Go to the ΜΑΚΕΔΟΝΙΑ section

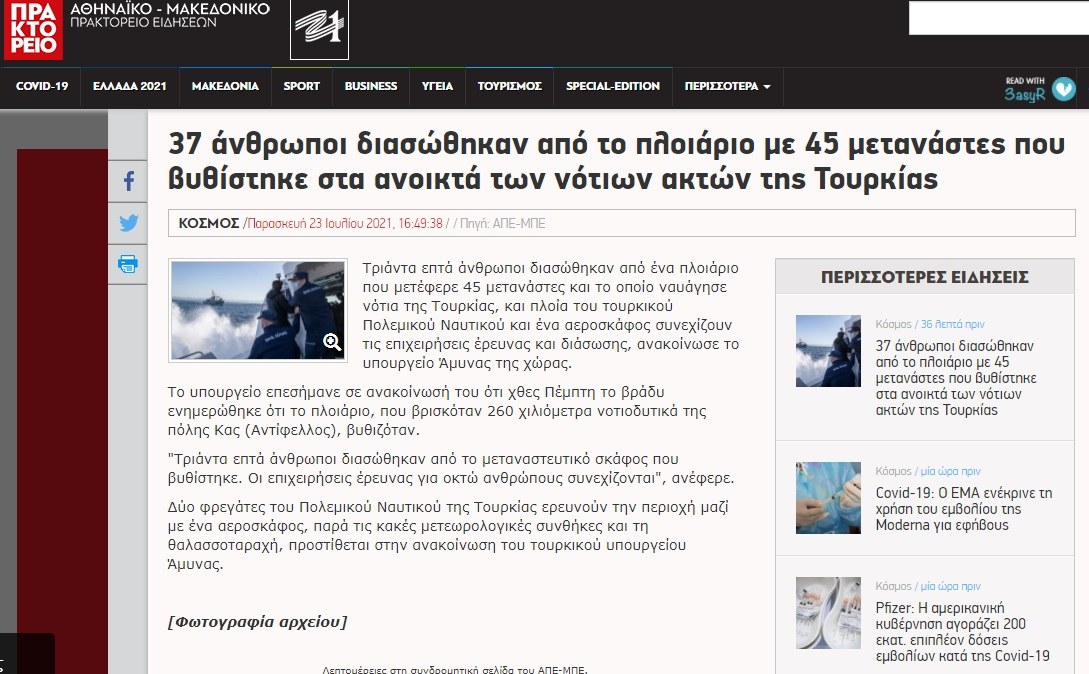click(x=225, y=87)
